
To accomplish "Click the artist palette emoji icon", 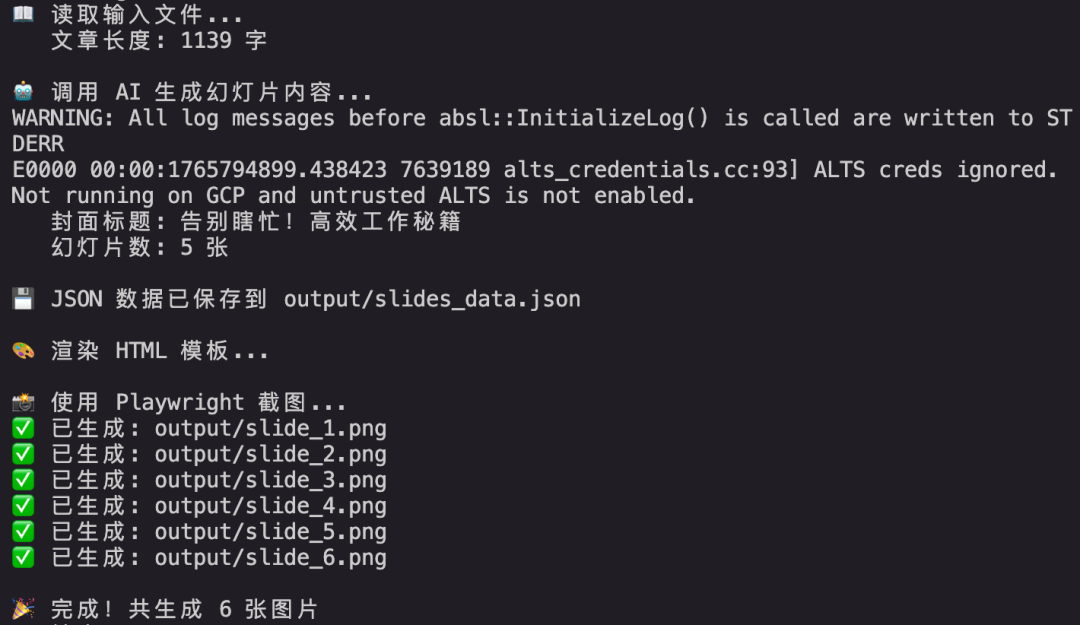I will (x=23, y=350).
